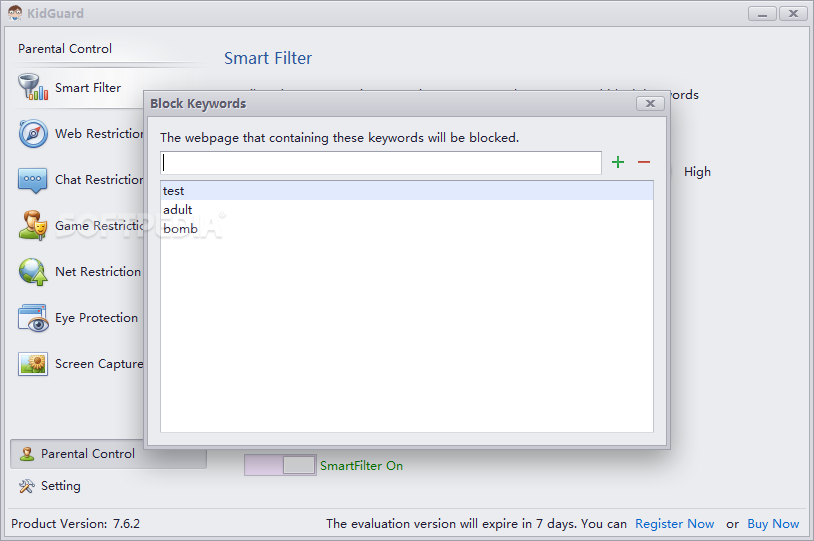Select the 'test' keyword

407,191
